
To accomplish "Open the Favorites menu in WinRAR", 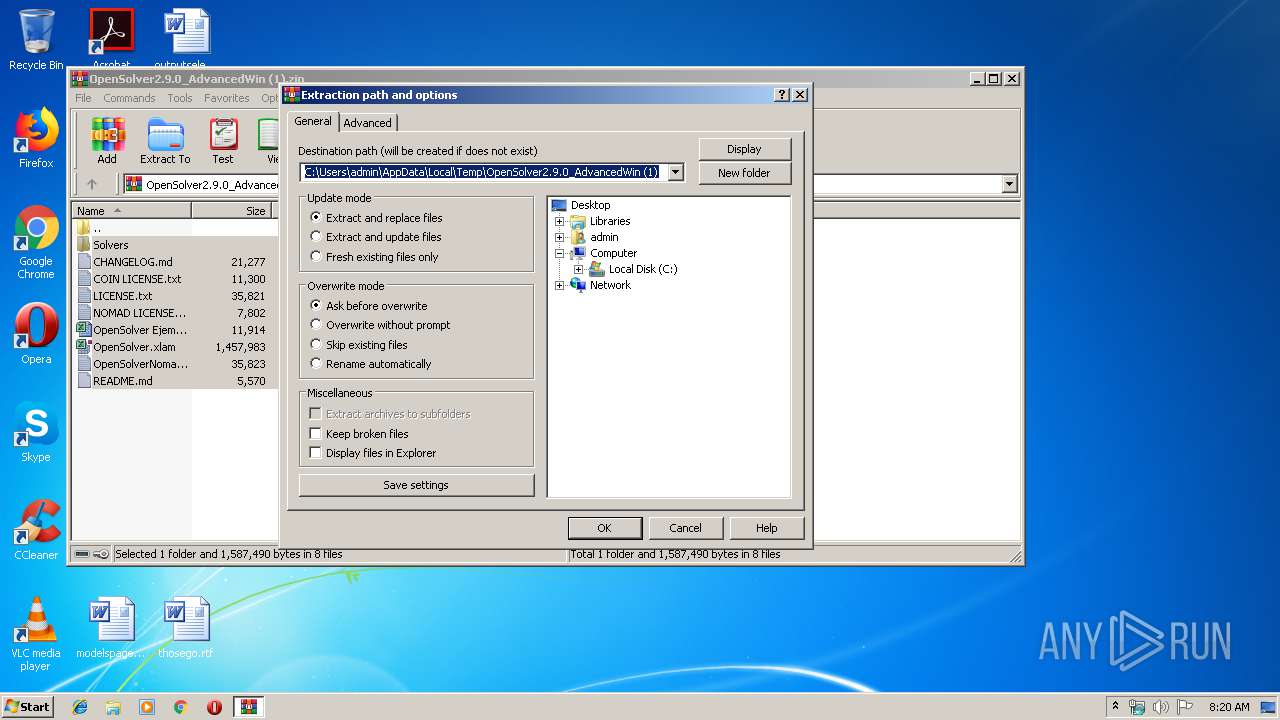I will (x=227, y=98).
